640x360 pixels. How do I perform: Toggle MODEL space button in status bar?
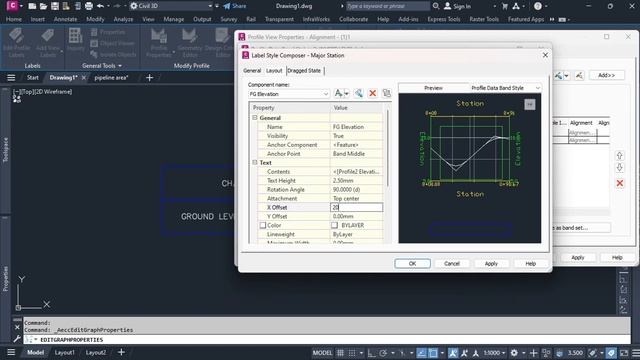pyautogui.click(x=322, y=353)
